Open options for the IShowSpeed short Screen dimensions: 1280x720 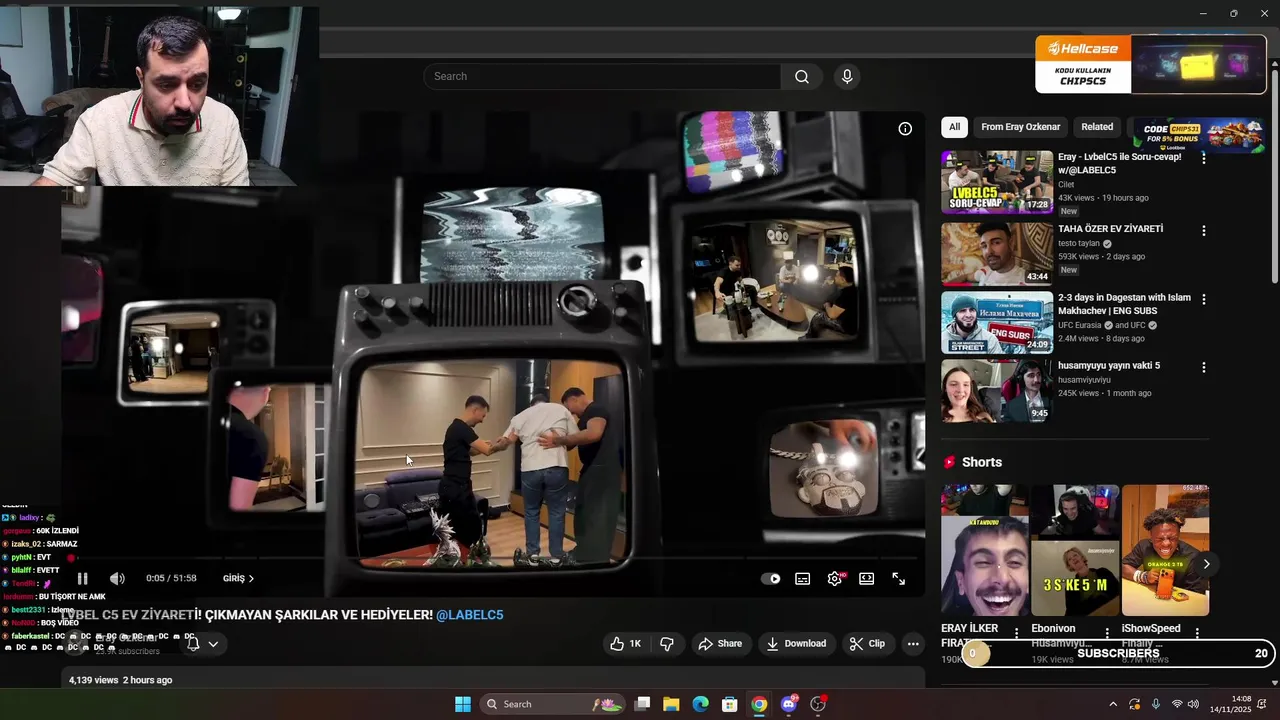click(1197, 632)
